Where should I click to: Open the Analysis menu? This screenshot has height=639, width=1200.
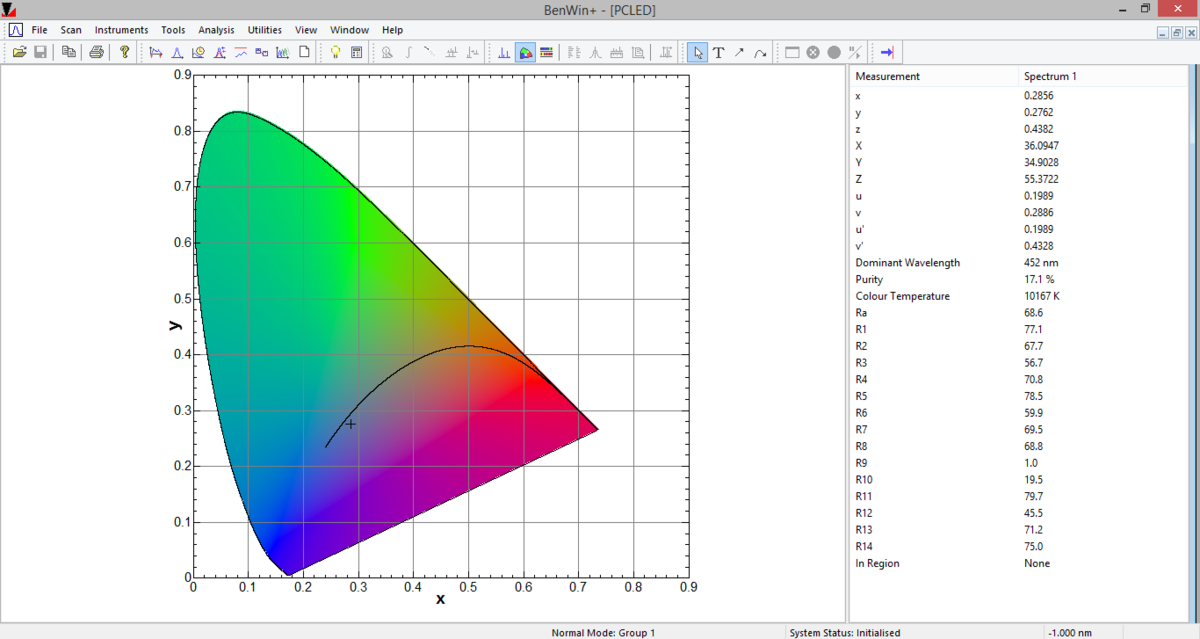[x=216, y=30]
